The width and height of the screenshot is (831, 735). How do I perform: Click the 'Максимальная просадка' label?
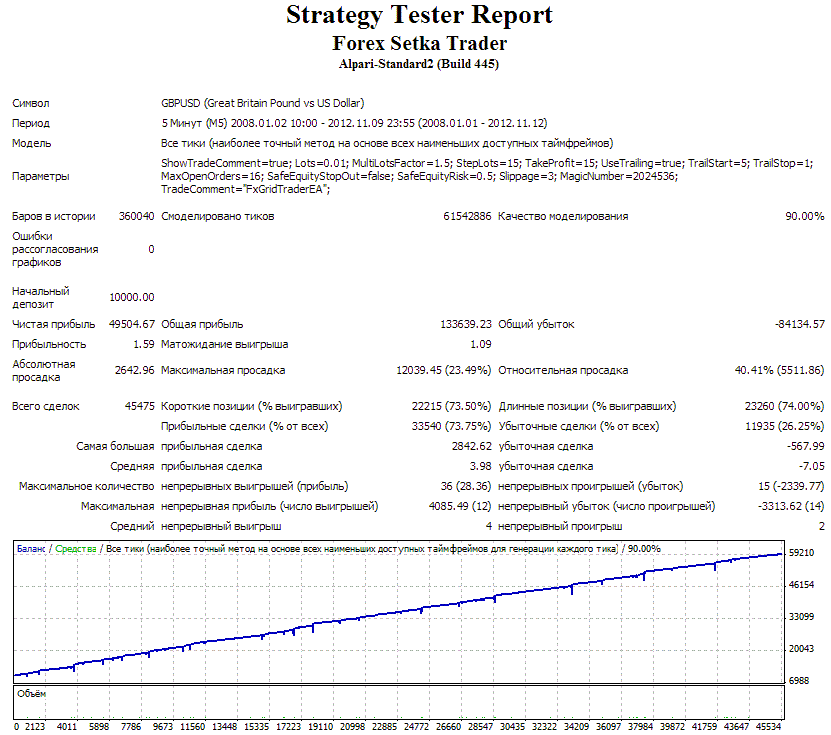point(223,370)
